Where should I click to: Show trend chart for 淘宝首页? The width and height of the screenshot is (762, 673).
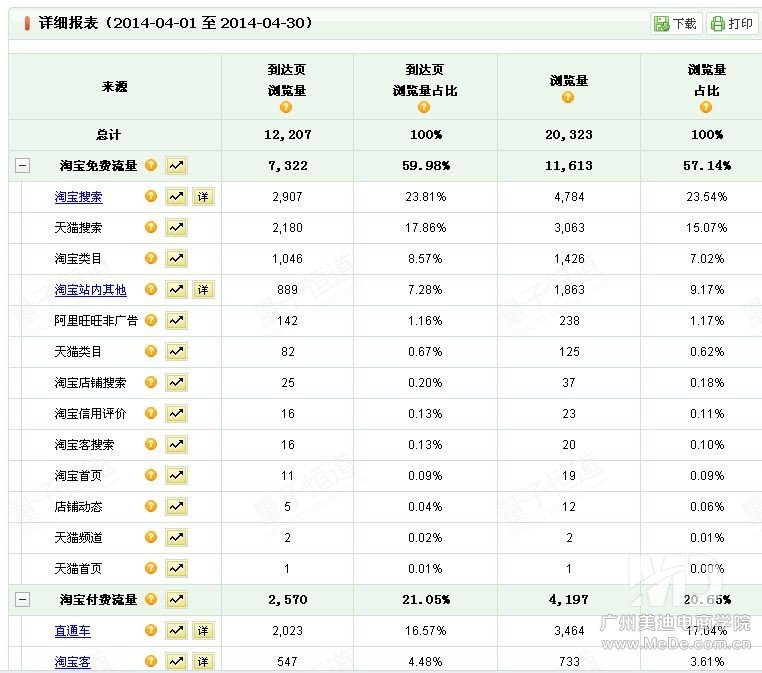[x=176, y=475]
